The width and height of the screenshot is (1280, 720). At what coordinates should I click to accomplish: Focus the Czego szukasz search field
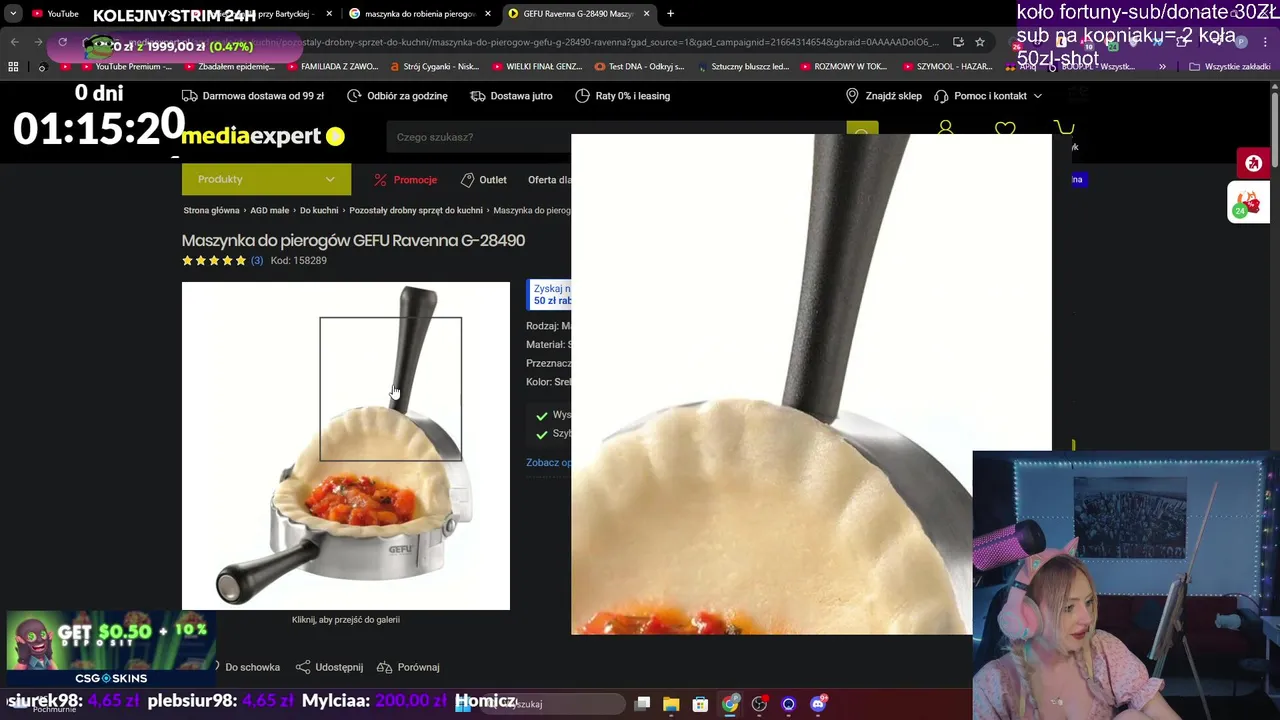coord(616,137)
